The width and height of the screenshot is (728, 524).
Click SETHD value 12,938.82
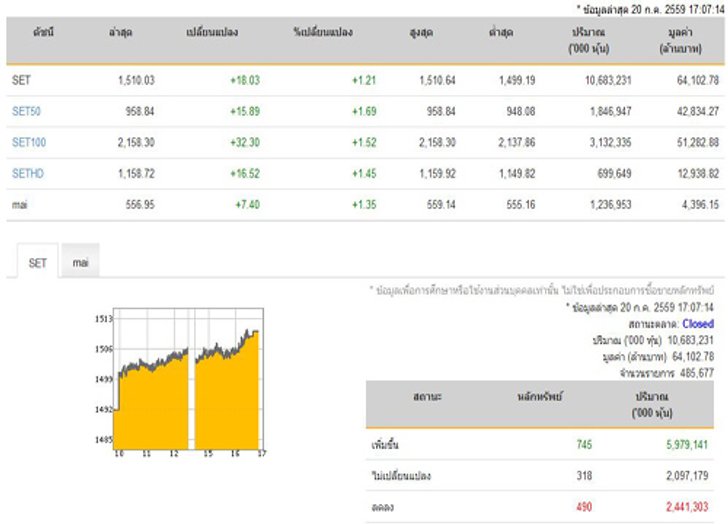click(698, 174)
